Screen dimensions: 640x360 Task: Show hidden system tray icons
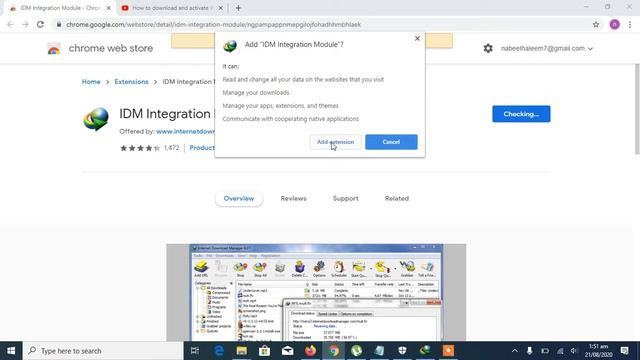click(515, 351)
